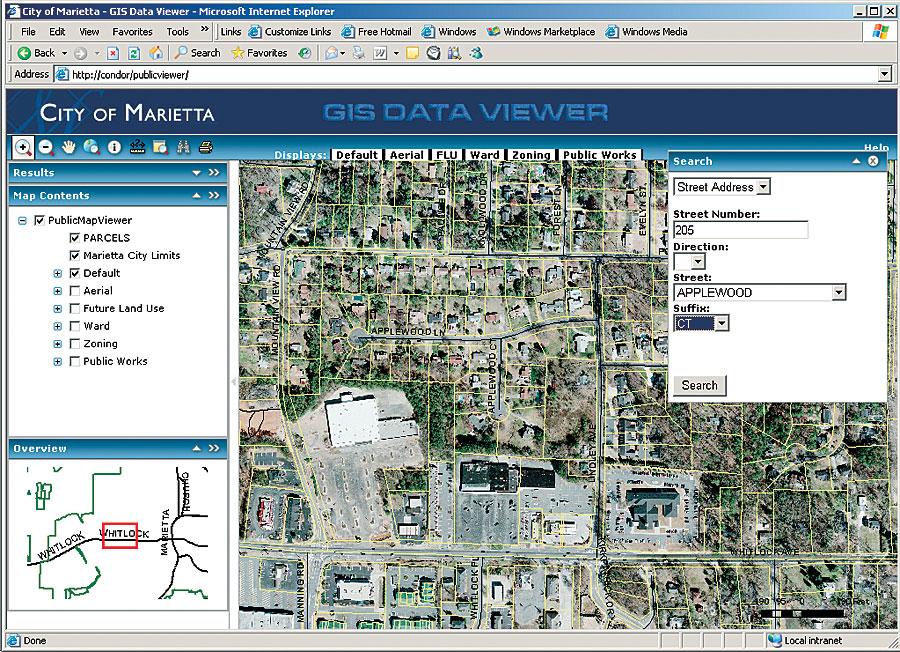The width and height of the screenshot is (900, 652).
Task: Select the Zoom In tool
Action: pyautogui.click(x=23, y=148)
